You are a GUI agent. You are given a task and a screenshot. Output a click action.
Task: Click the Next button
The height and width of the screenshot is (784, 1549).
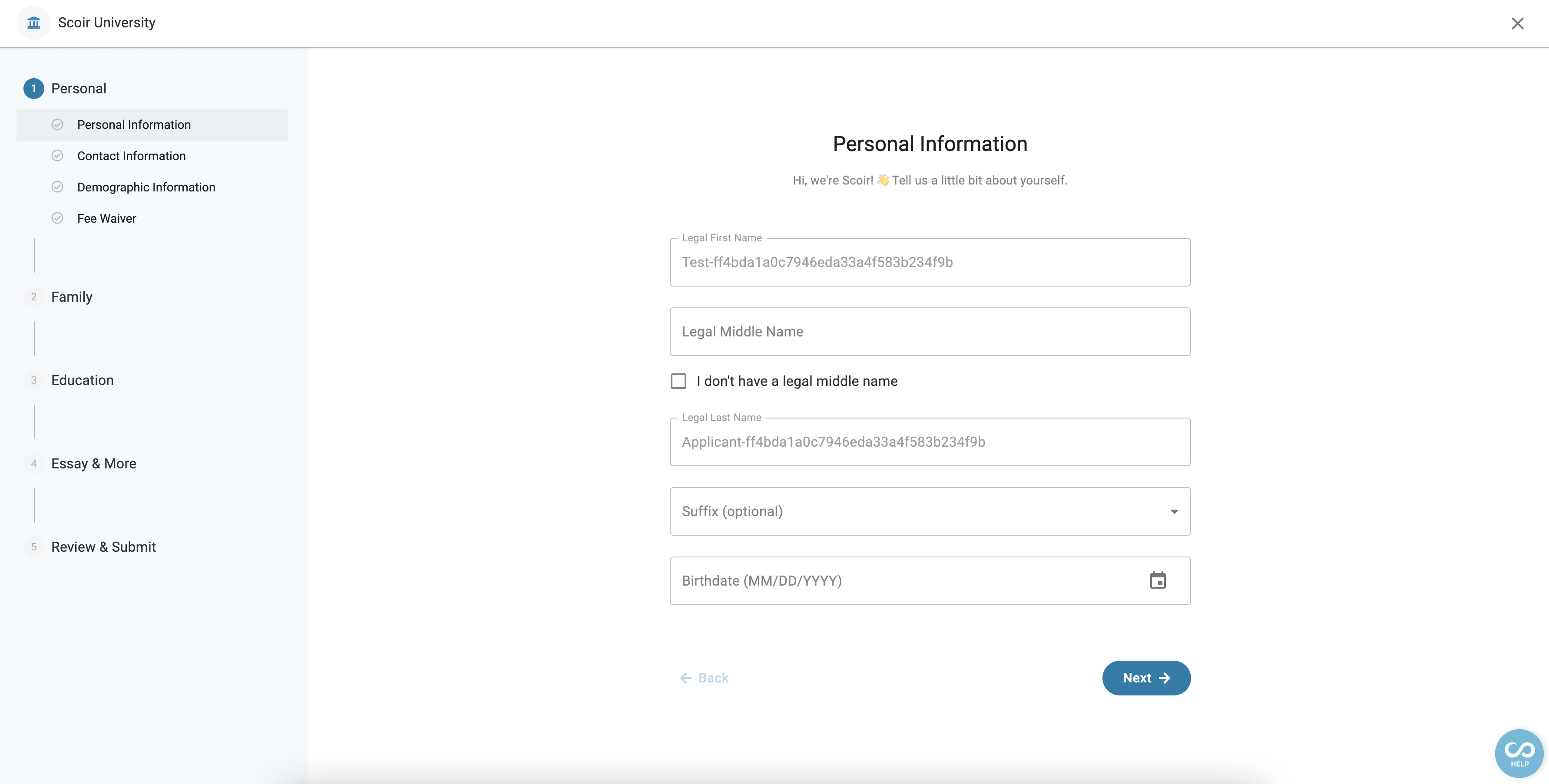coord(1146,678)
